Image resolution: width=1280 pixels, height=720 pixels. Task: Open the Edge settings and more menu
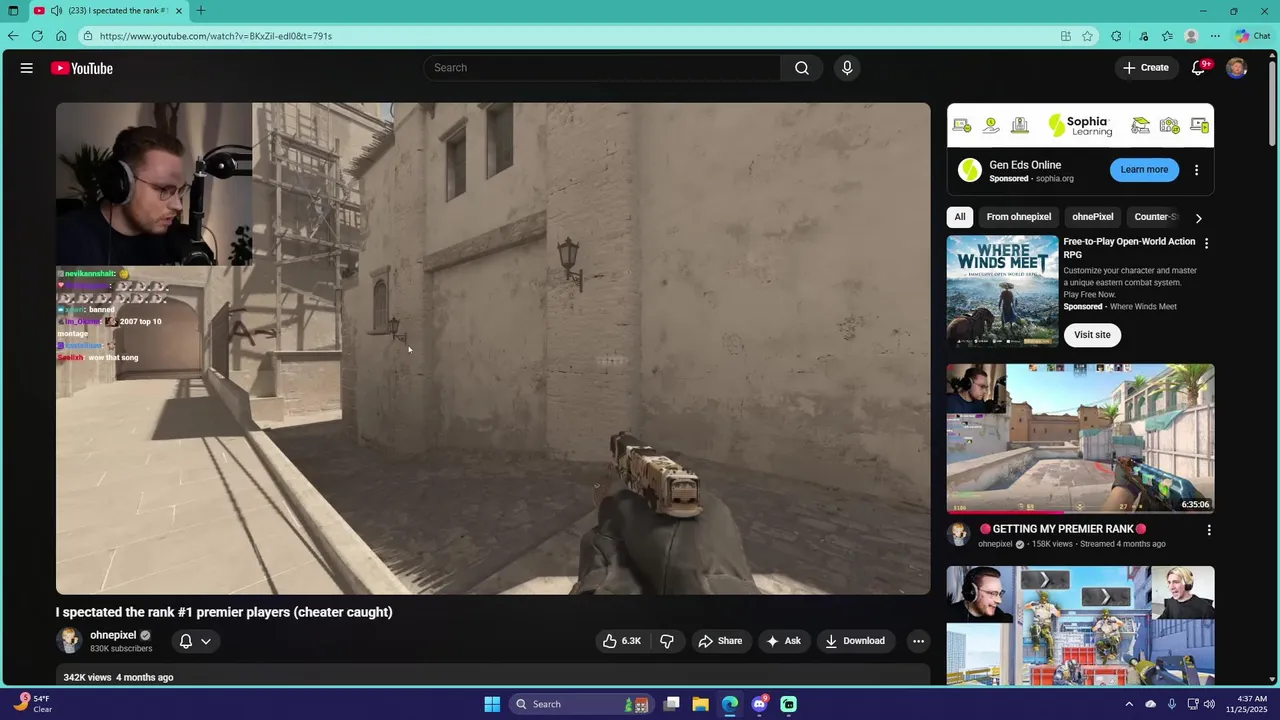(1215, 36)
